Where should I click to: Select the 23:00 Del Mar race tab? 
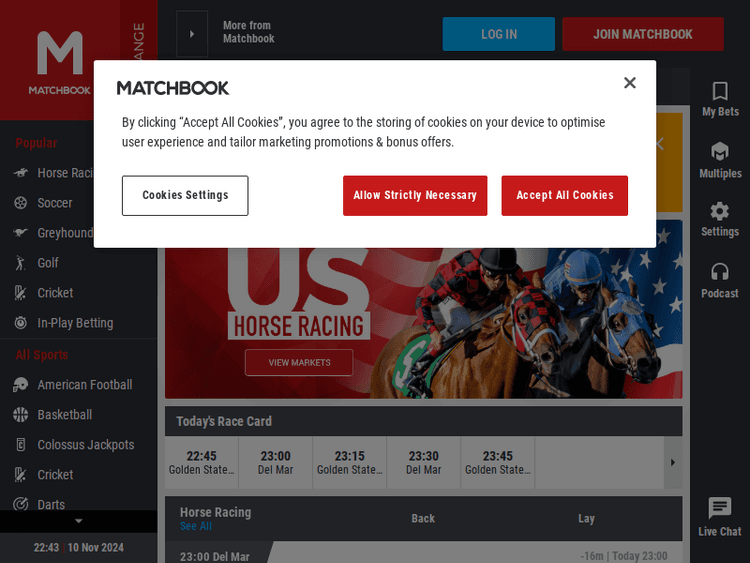click(276, 462)
